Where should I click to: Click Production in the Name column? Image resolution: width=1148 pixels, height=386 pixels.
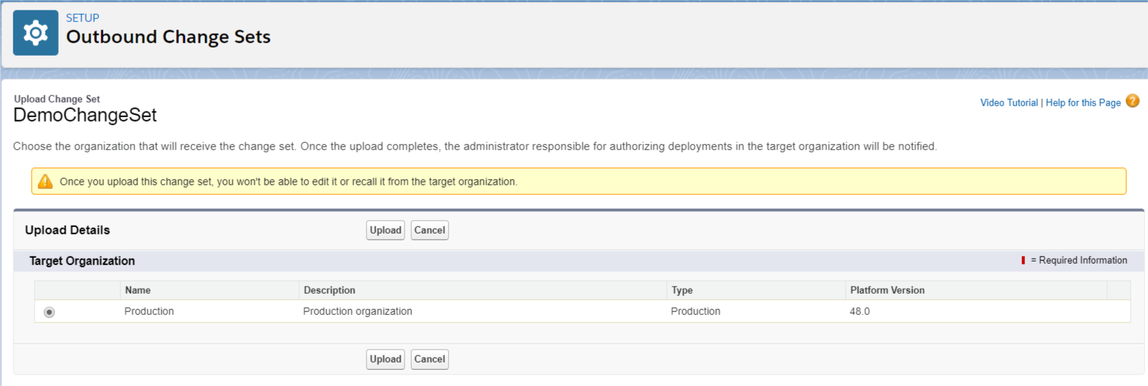coord(149,311)
